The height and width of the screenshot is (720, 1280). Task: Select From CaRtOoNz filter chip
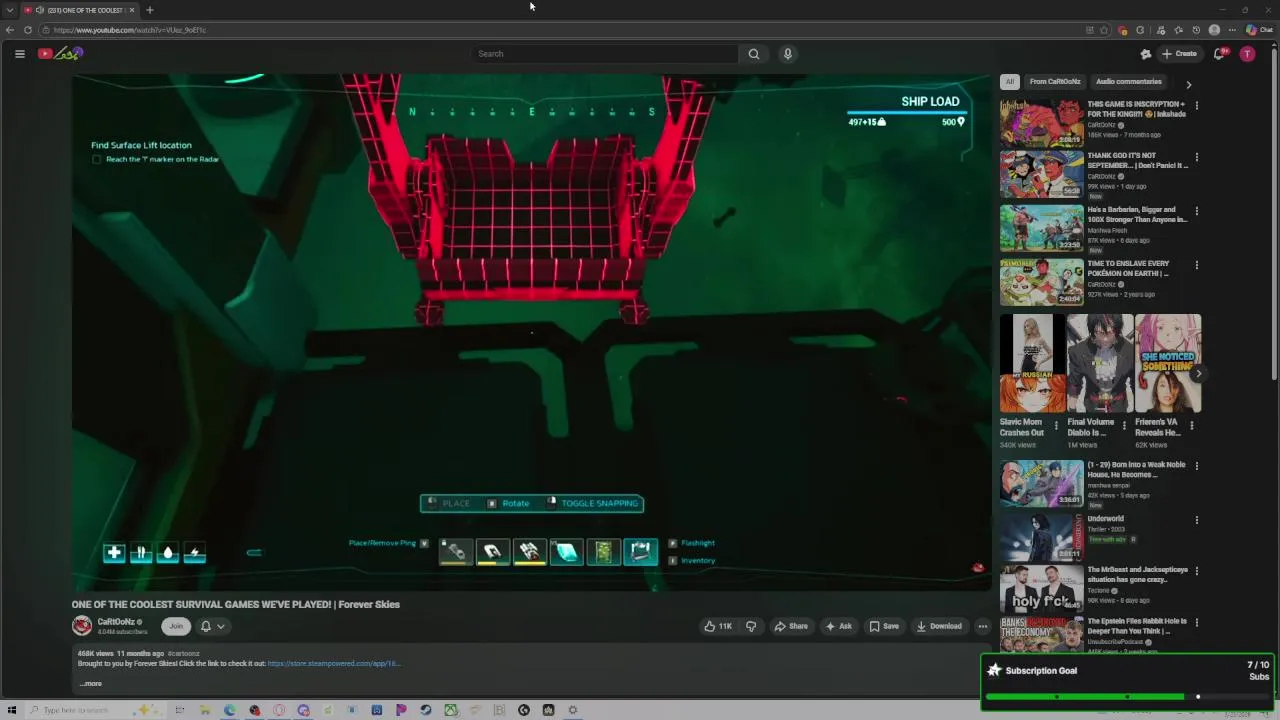tap(1055, 82)
